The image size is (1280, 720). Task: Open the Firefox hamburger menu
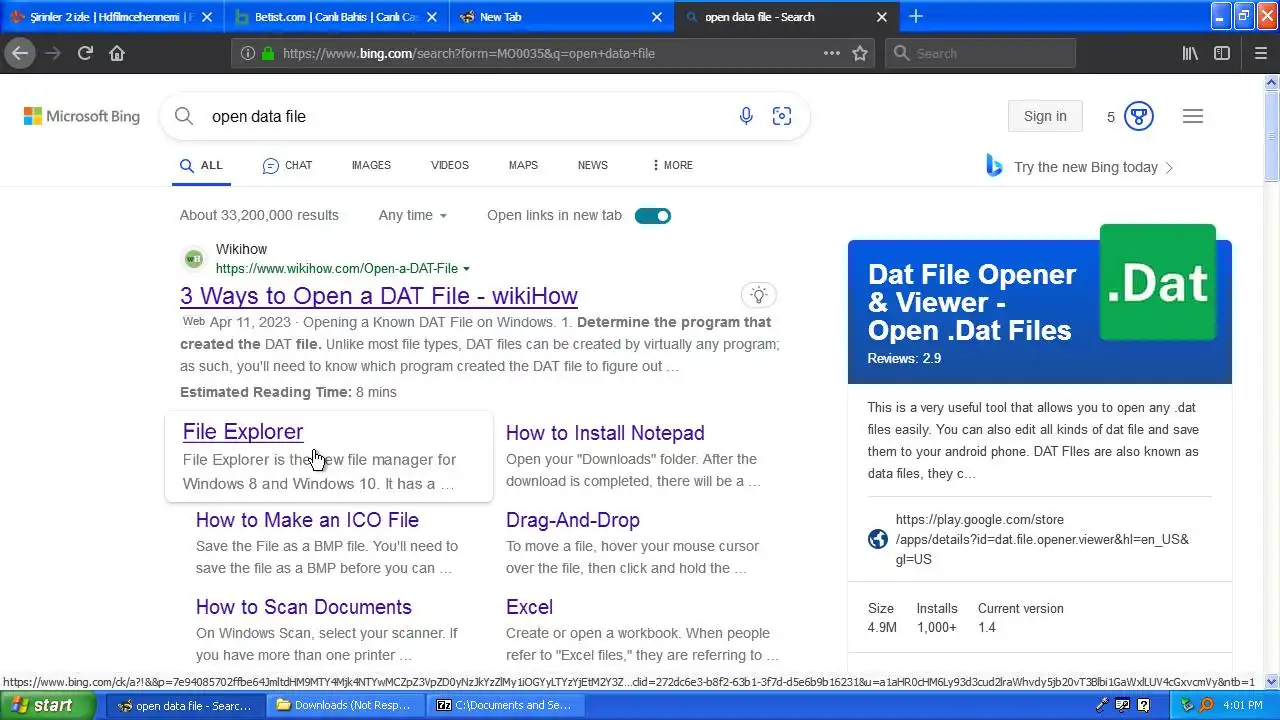click(x=1260, y=53)
